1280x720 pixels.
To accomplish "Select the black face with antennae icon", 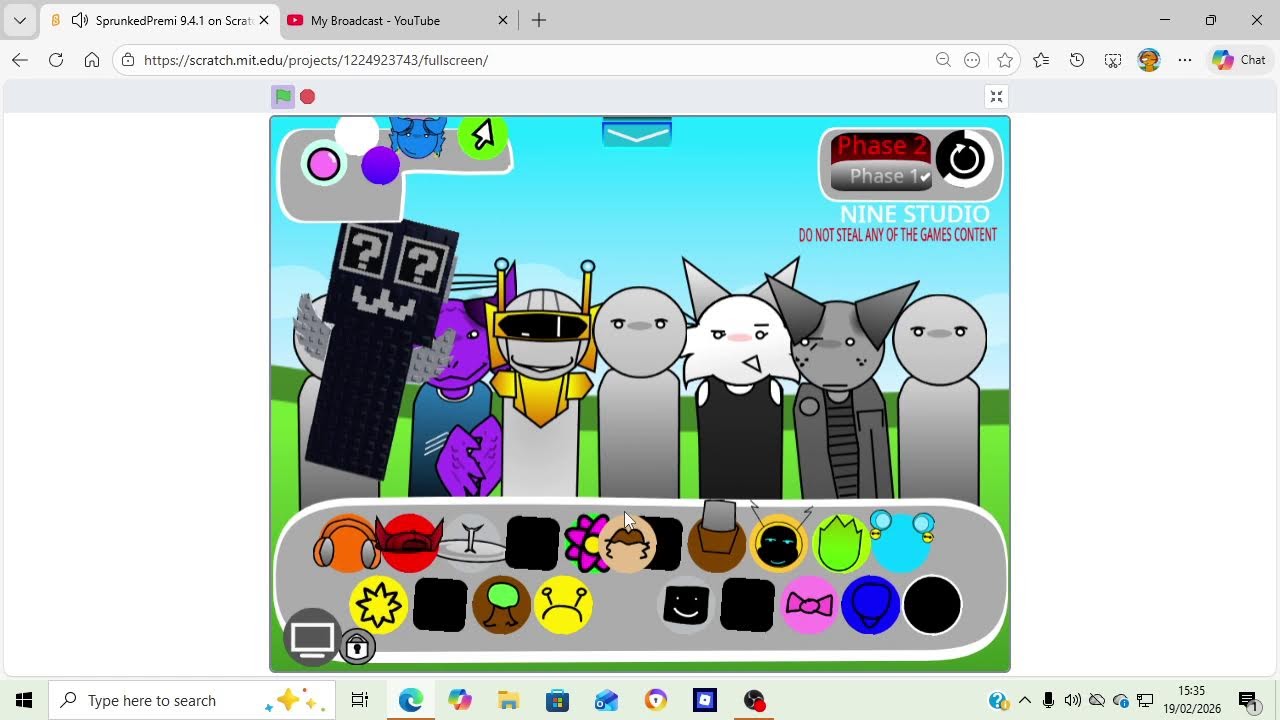I will [779, 543].
